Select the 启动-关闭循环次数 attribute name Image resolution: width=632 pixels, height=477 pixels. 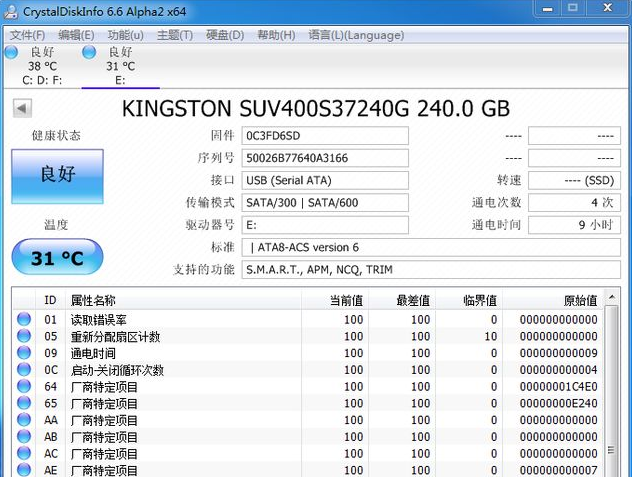pos(117,370)
